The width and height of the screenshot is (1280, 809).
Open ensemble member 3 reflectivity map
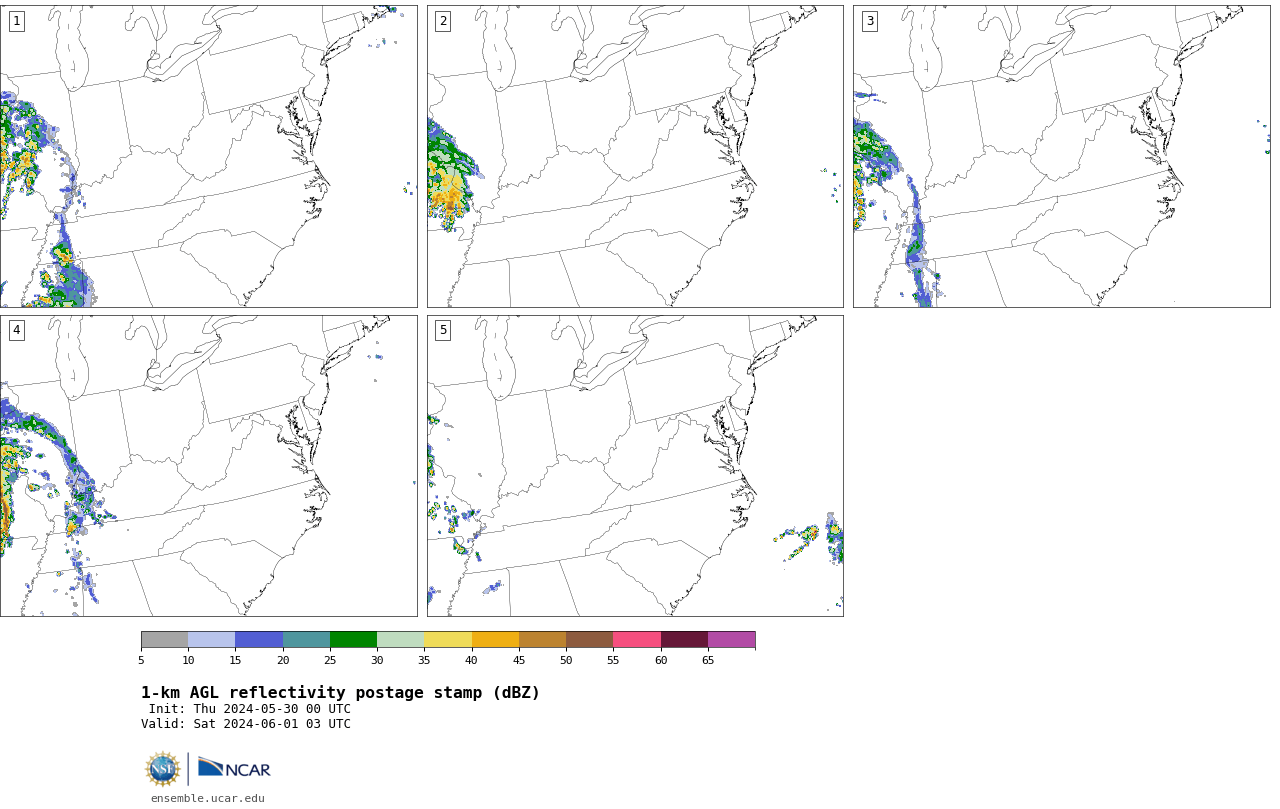tap(1061, 156)
